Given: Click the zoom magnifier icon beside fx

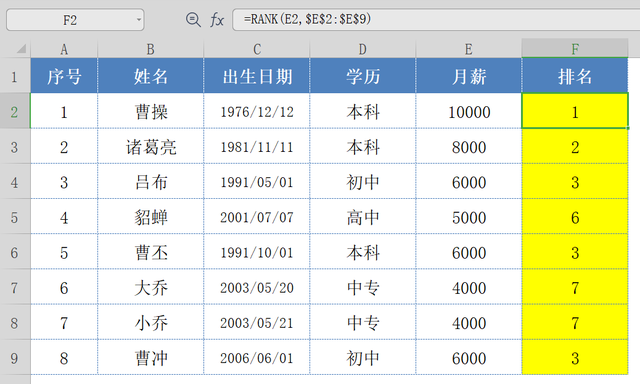Looking at the screenshot, I should coord(193,19).
